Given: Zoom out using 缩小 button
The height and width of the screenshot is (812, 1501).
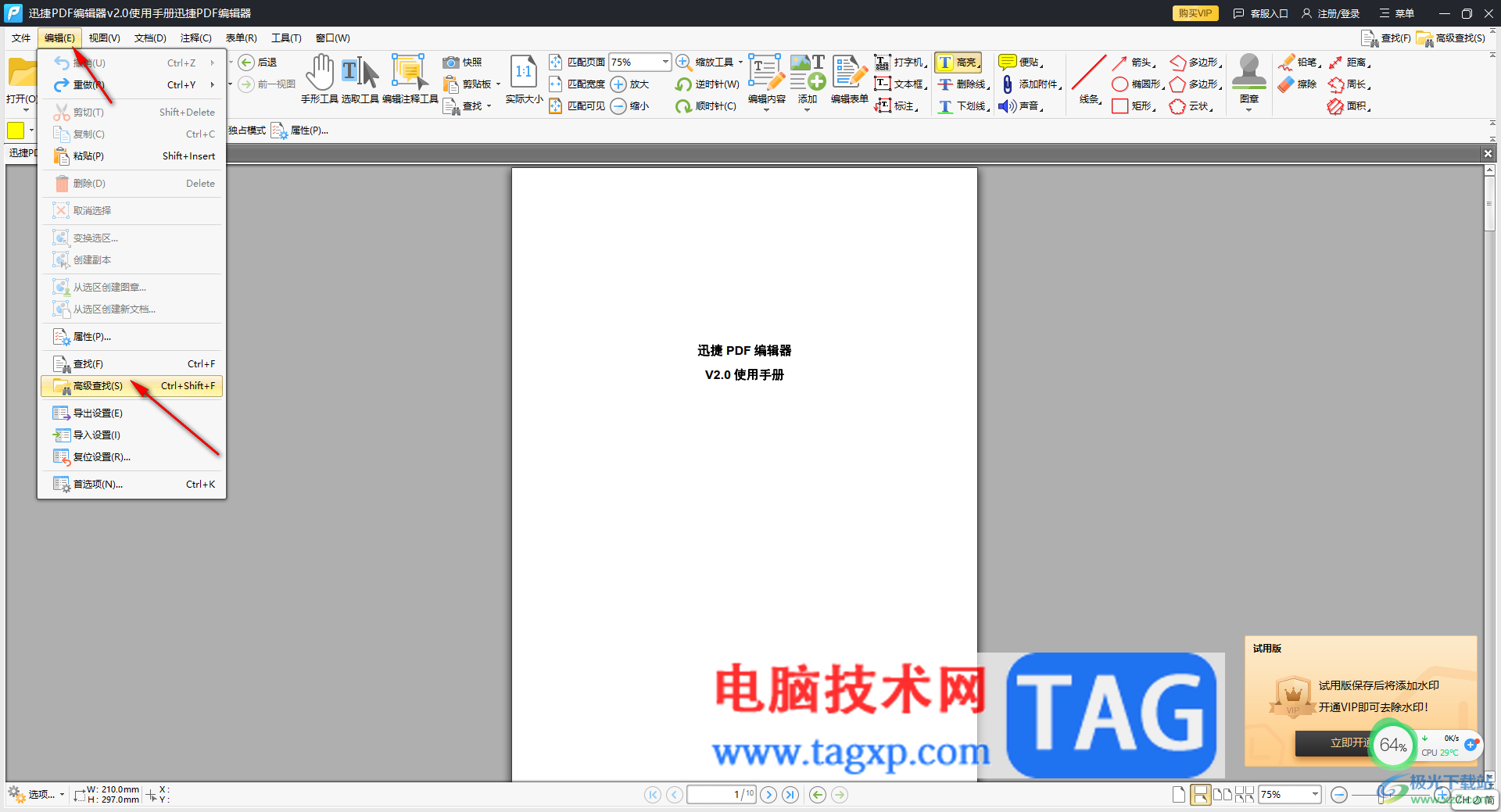Looking at the screenshot, I should 630,106.
